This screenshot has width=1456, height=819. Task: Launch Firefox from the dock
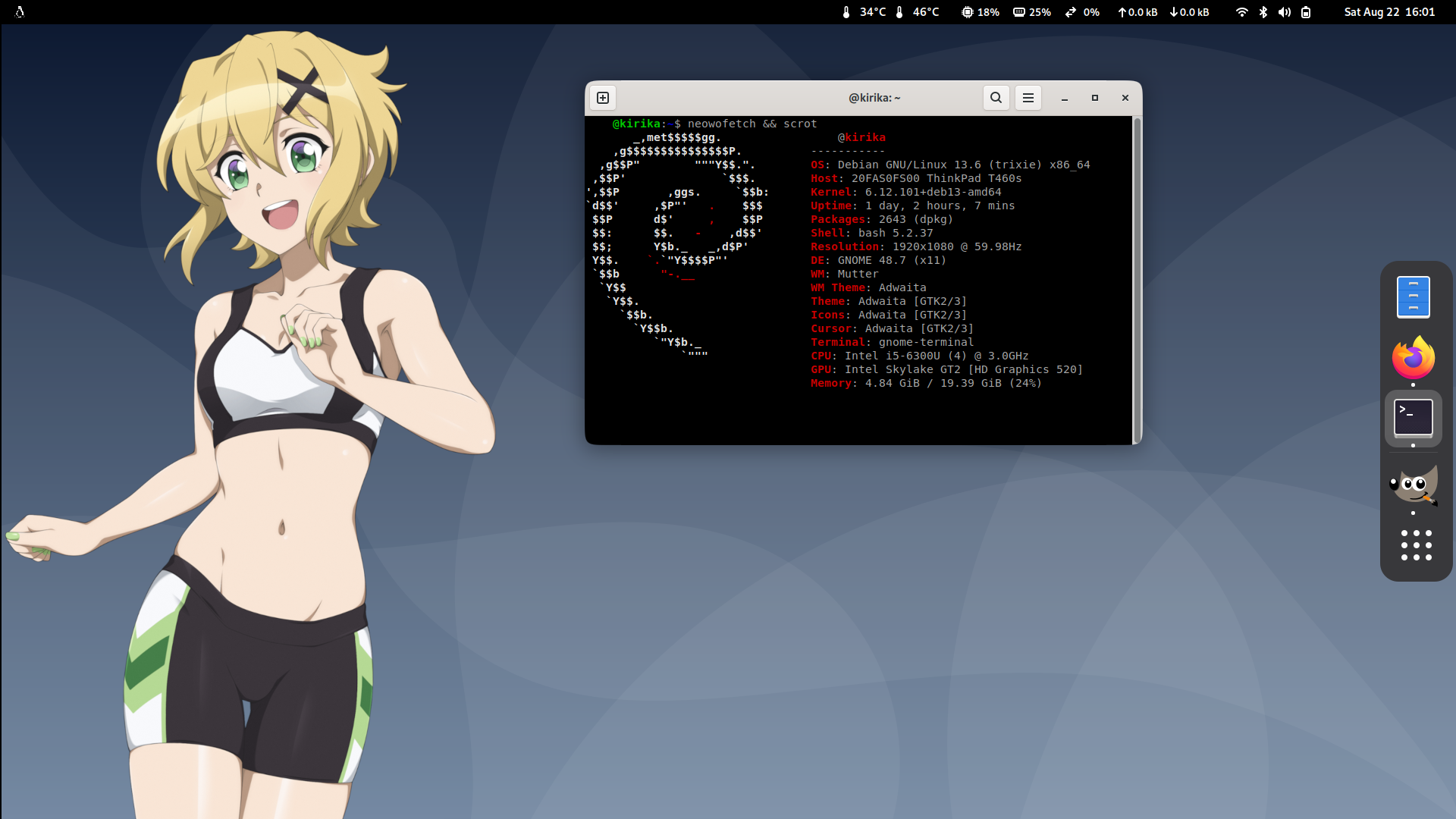(1414, 357)
